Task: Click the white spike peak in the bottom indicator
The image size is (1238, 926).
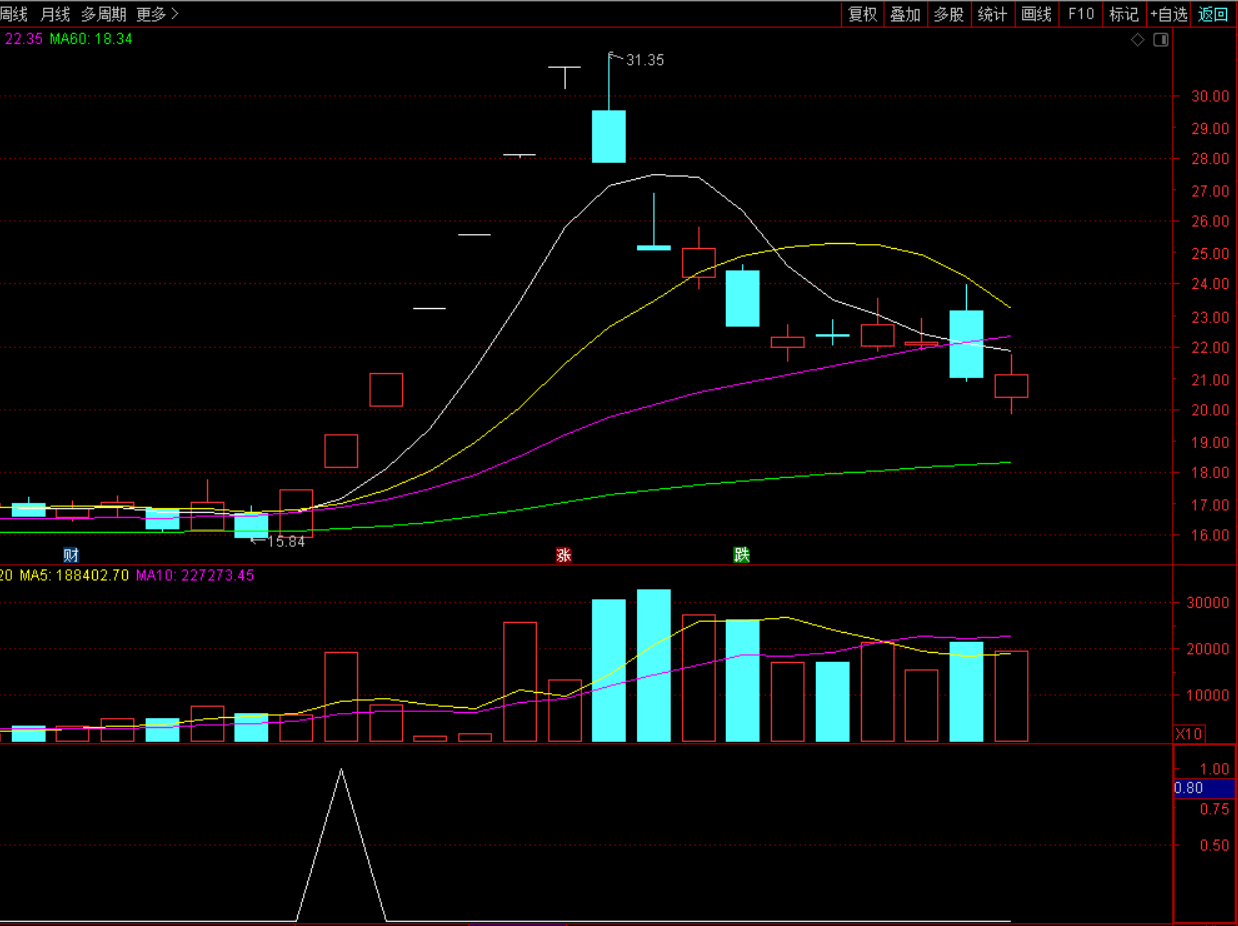Action: point(341,770)
